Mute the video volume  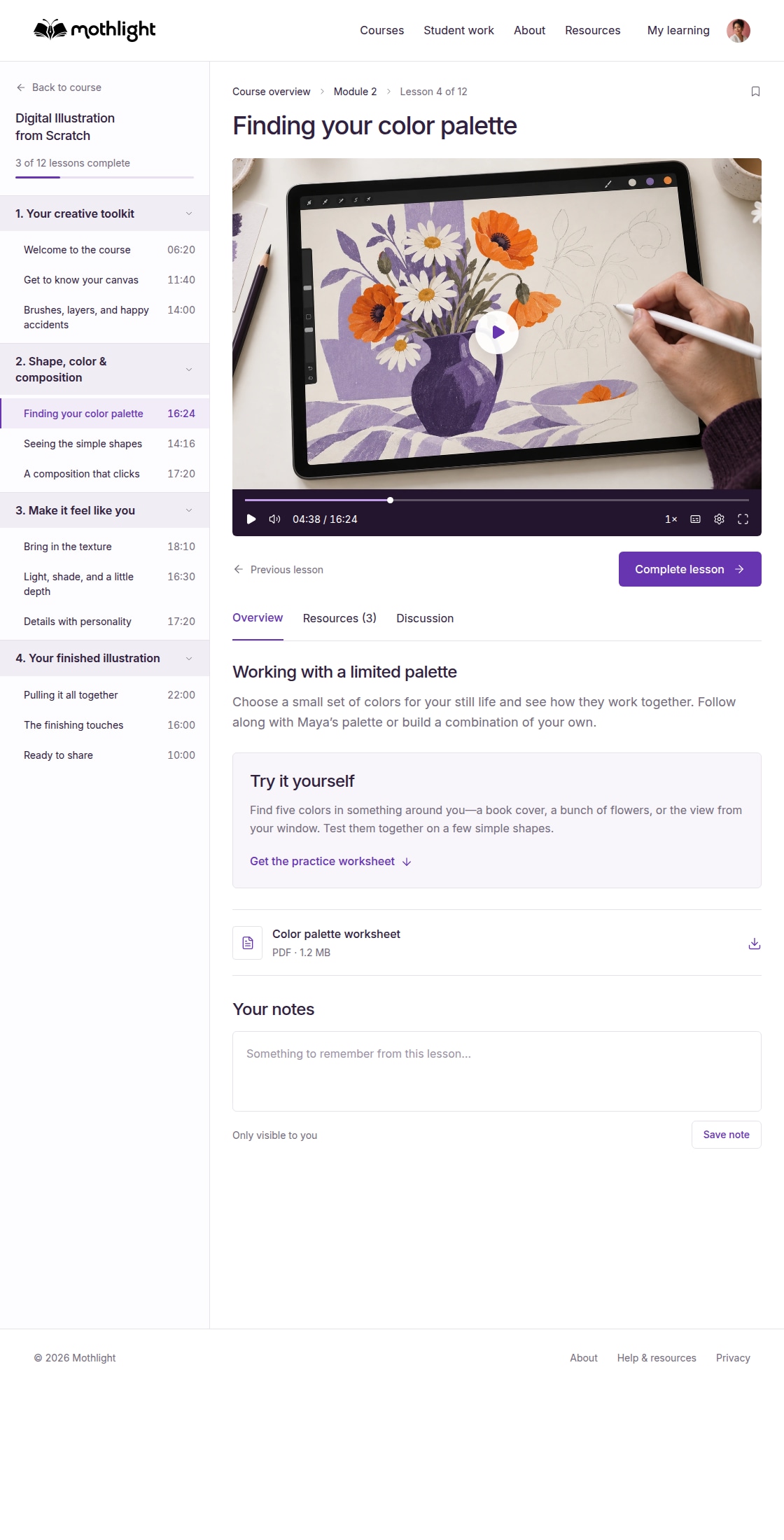[x=274, y=519]
